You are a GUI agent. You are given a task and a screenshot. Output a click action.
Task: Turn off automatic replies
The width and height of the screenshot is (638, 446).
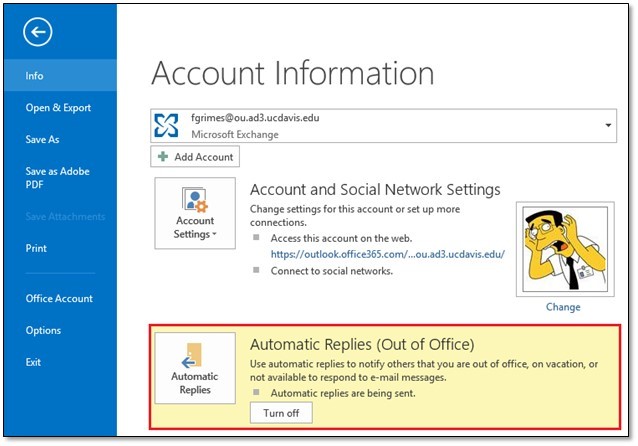(x=281, y=413)
